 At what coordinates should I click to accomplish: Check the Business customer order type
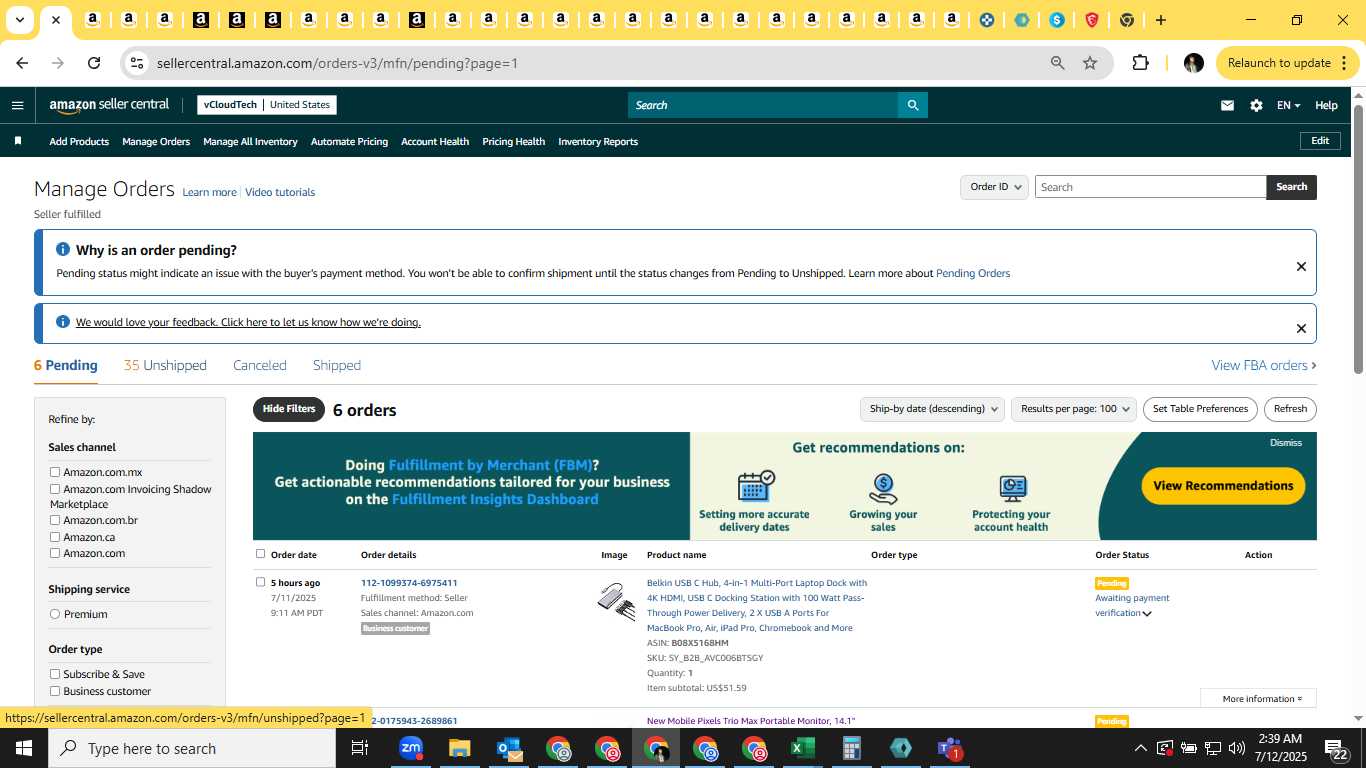[55, 691]
